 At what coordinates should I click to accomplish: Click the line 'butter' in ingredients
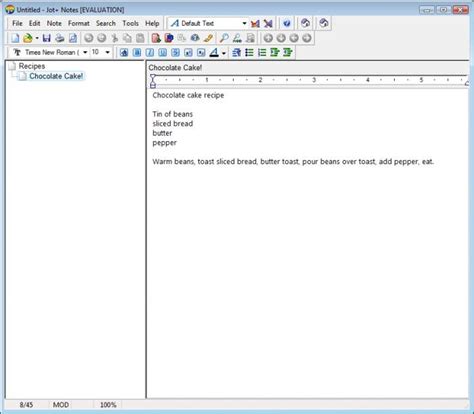pos(162,133)
